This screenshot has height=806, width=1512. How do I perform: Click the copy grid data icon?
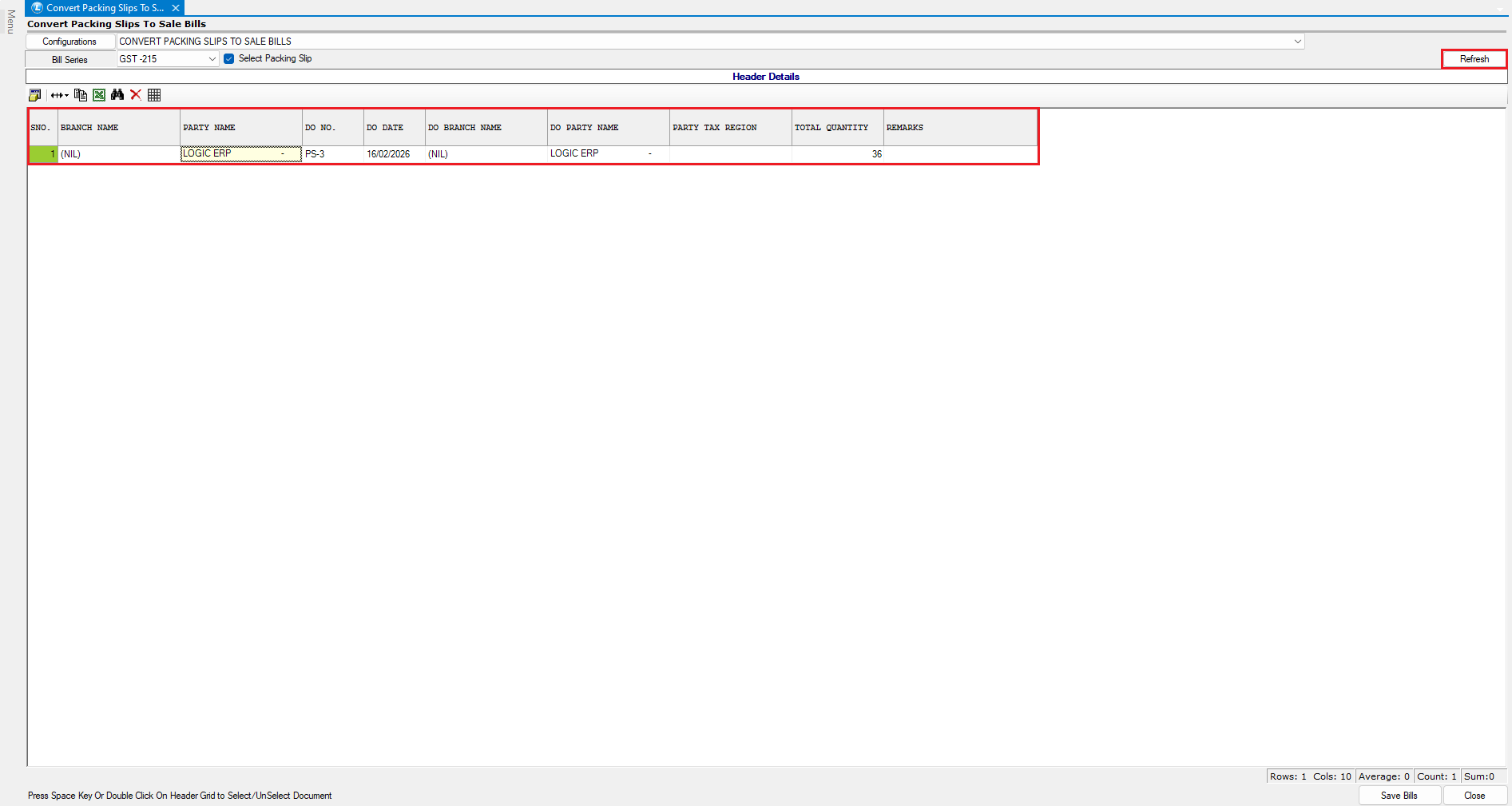point(80,95)
